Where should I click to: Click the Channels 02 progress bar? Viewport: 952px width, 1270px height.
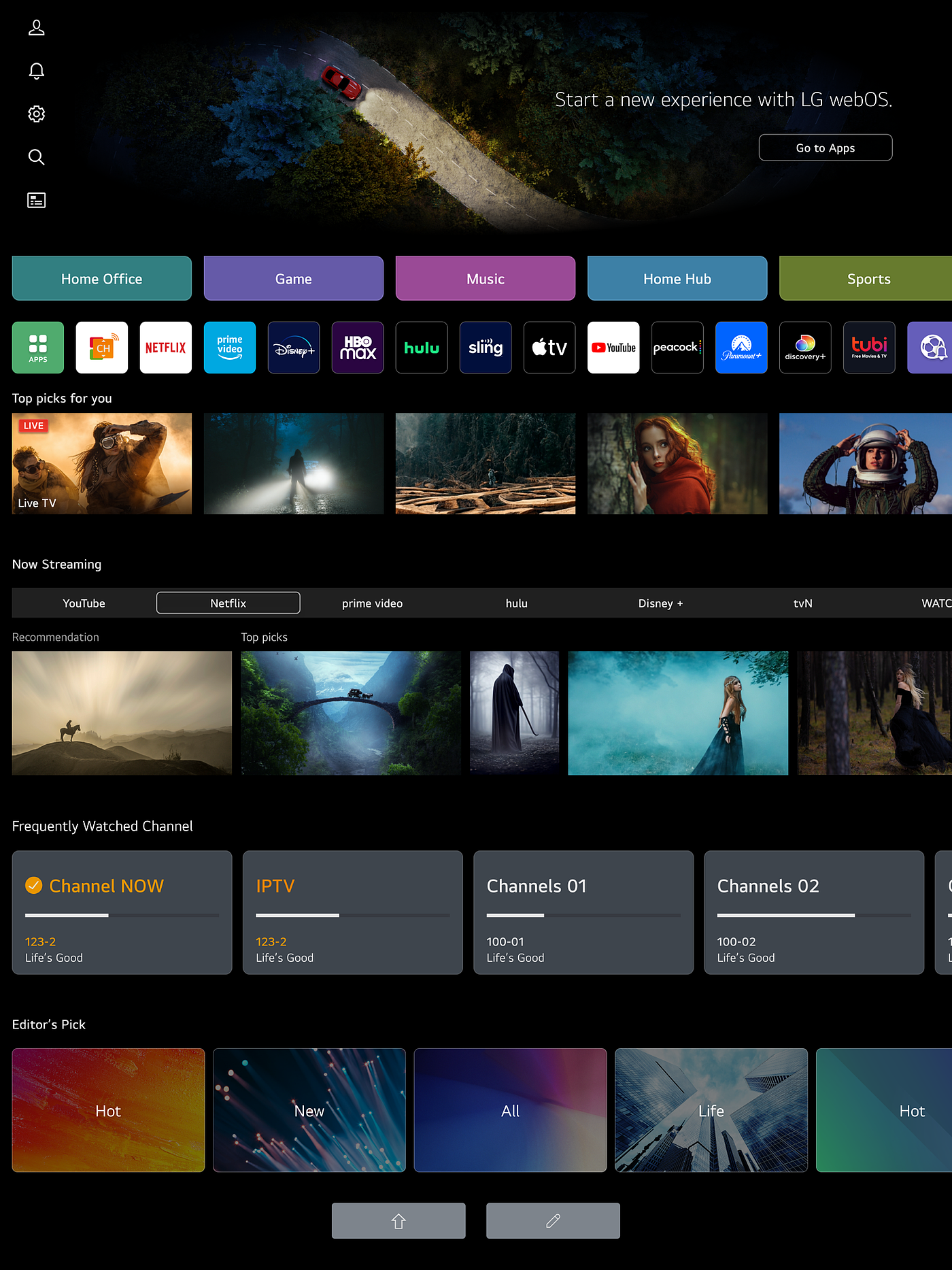pyautogui.click(x=813, y=916)
